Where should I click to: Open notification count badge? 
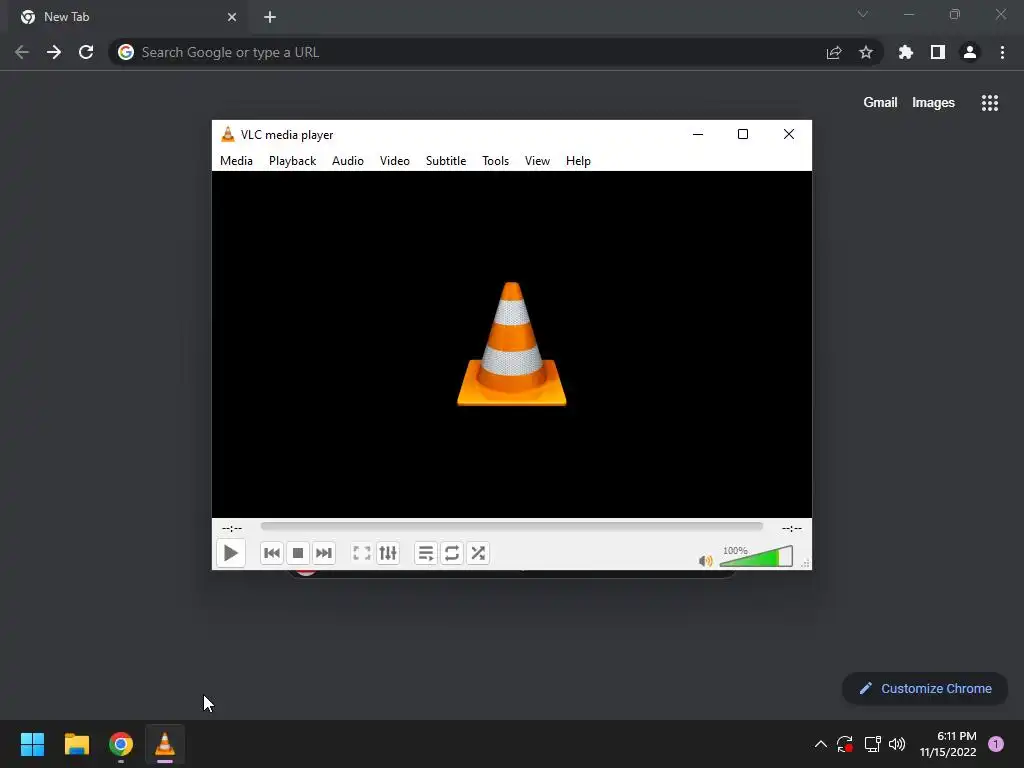pos(996,744)
